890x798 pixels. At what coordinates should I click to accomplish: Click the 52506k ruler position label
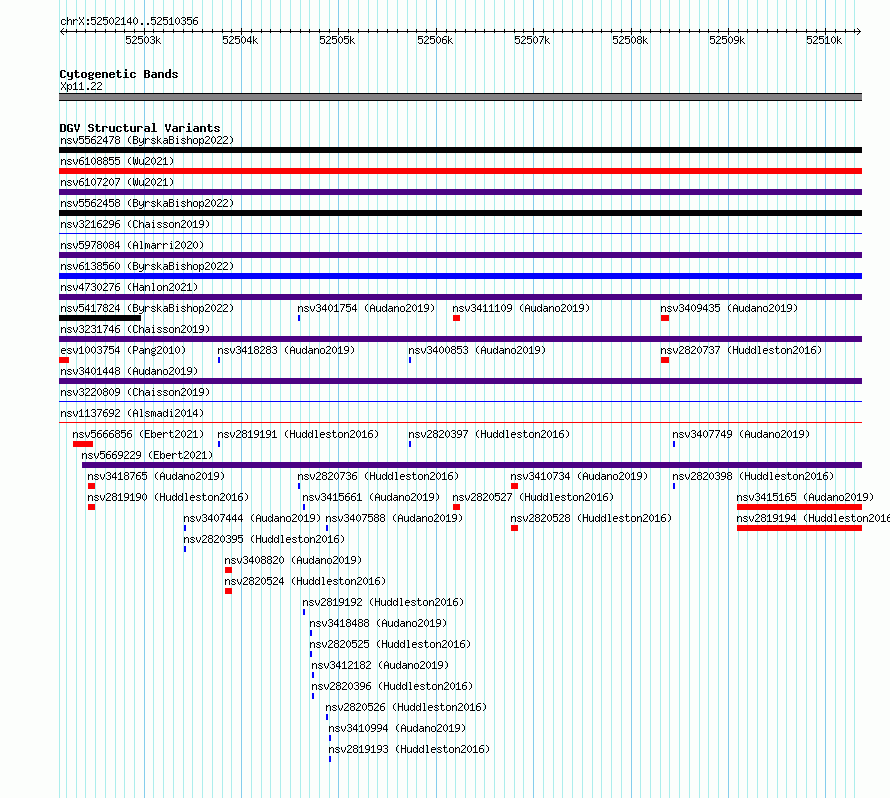435,40
